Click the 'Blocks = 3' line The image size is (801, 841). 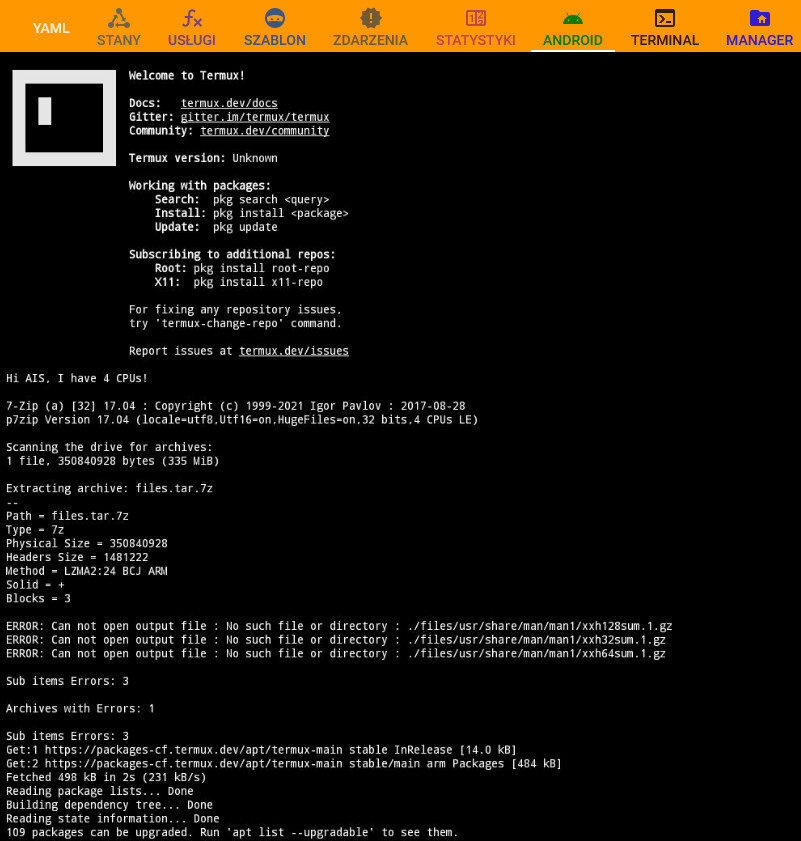38,599
